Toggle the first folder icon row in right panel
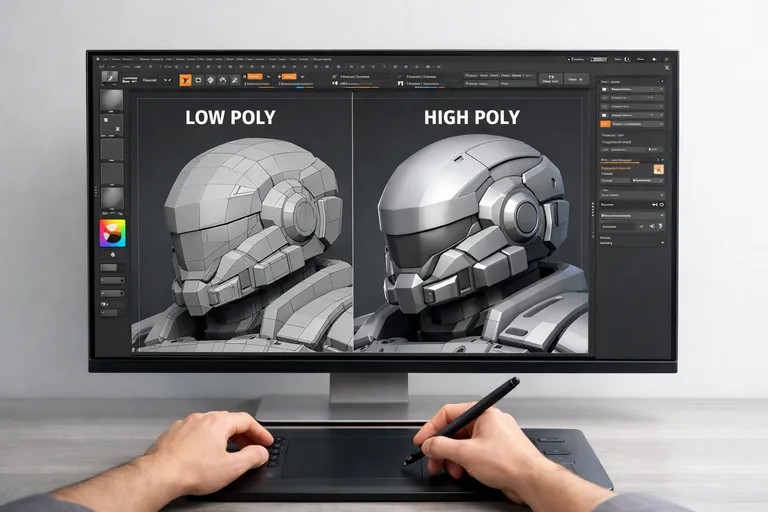 click(x=605, y=89)
